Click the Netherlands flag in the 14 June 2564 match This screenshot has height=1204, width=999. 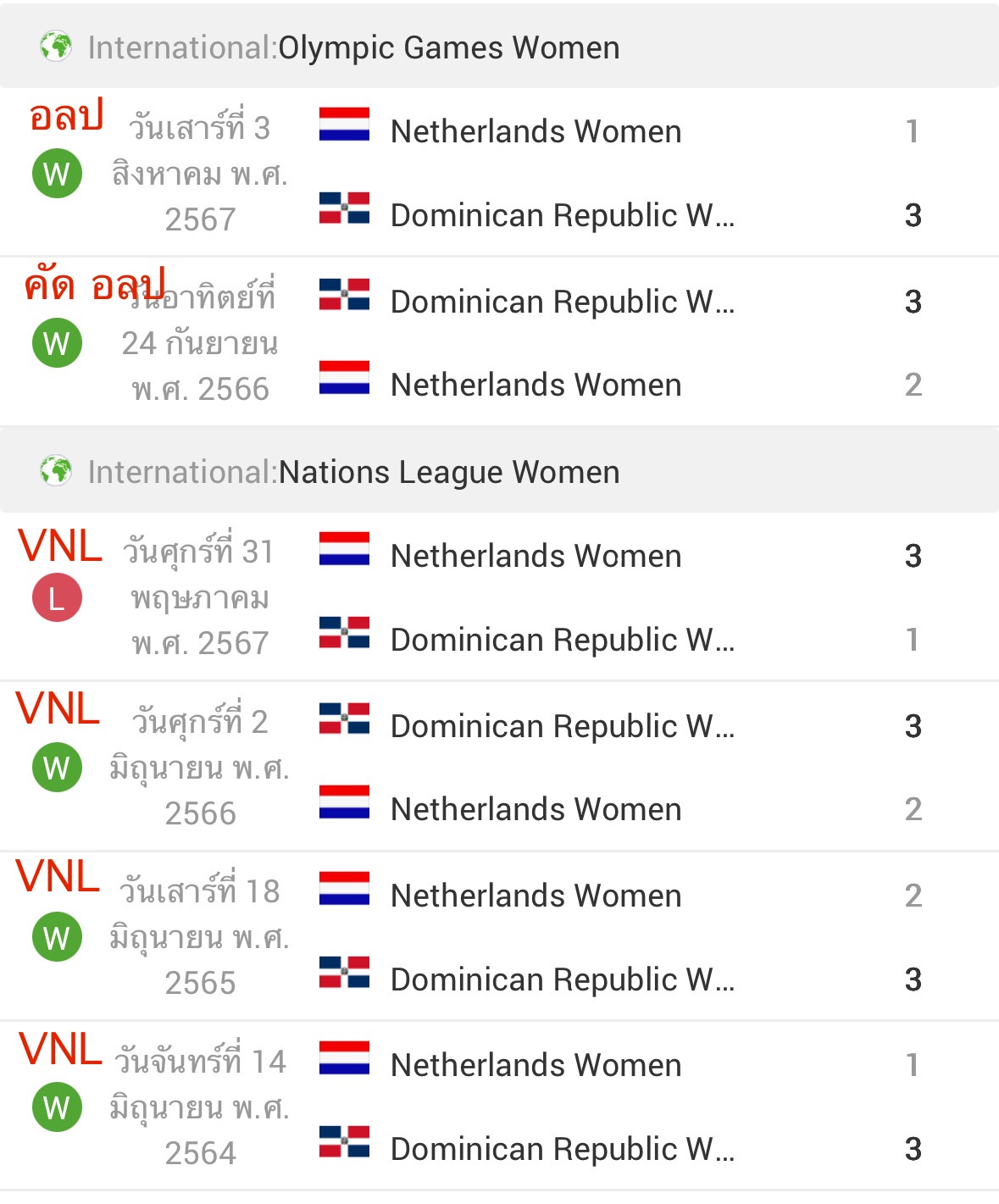pyautogui.click(x=344, y=1057)
